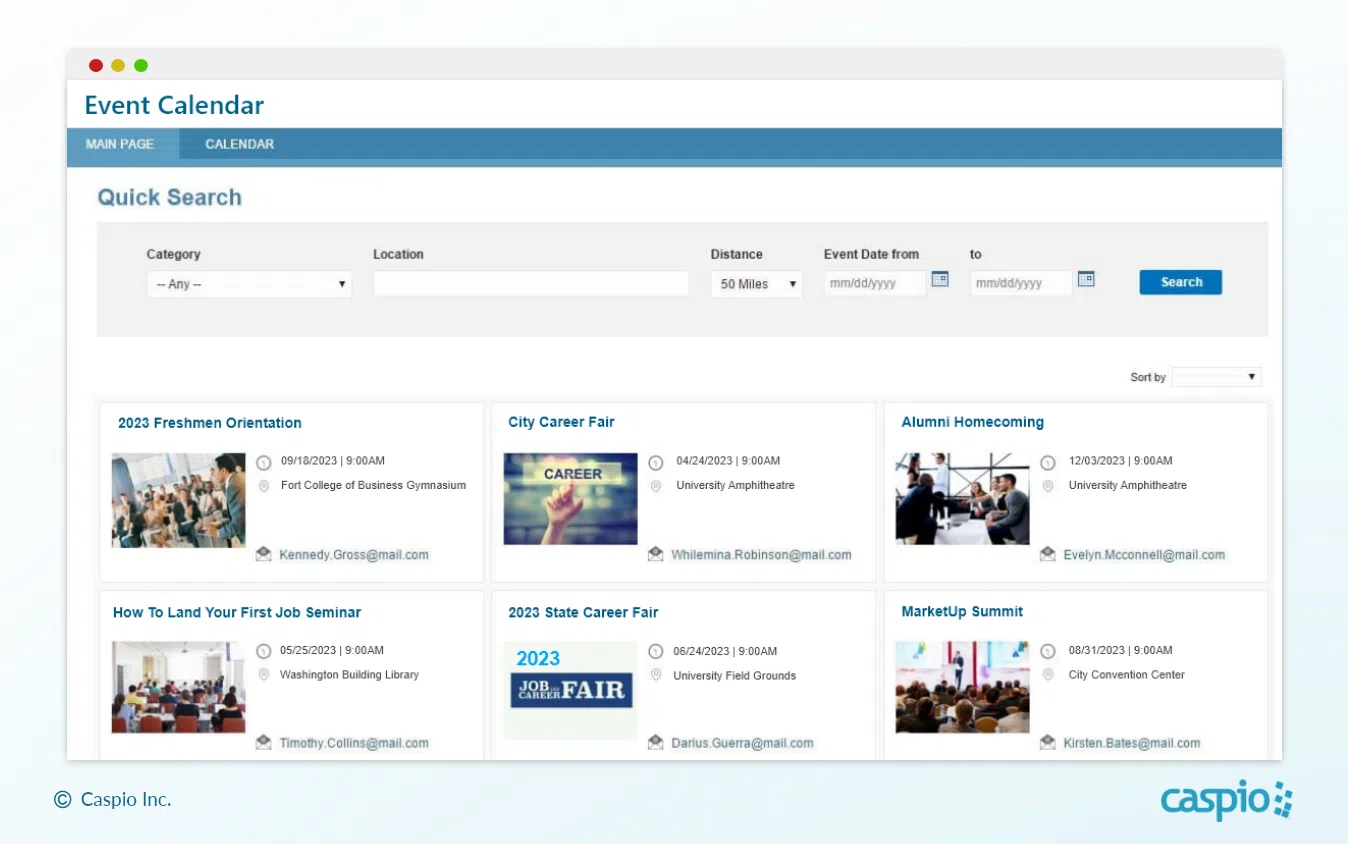Click the envelope icon beside Kirsten.Bates@mail.com
This screenshot has height=844, width=1348.
(1047, 742)
